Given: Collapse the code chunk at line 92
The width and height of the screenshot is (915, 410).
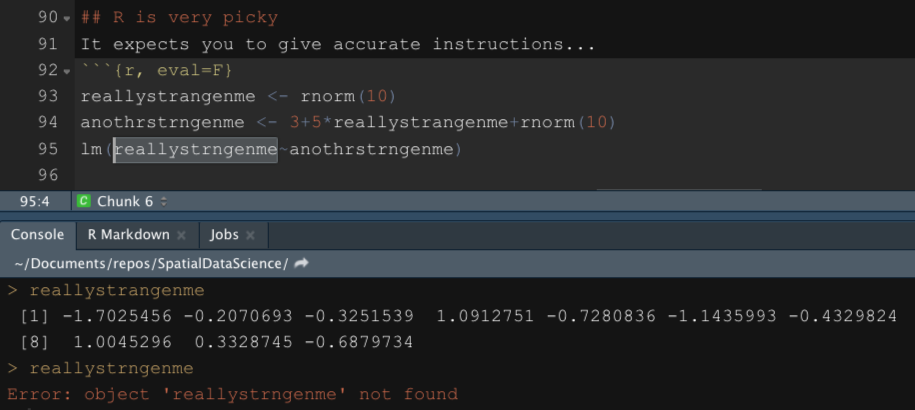Looking at the screenshot, I should pyautogui.click(x=67, y=71).
